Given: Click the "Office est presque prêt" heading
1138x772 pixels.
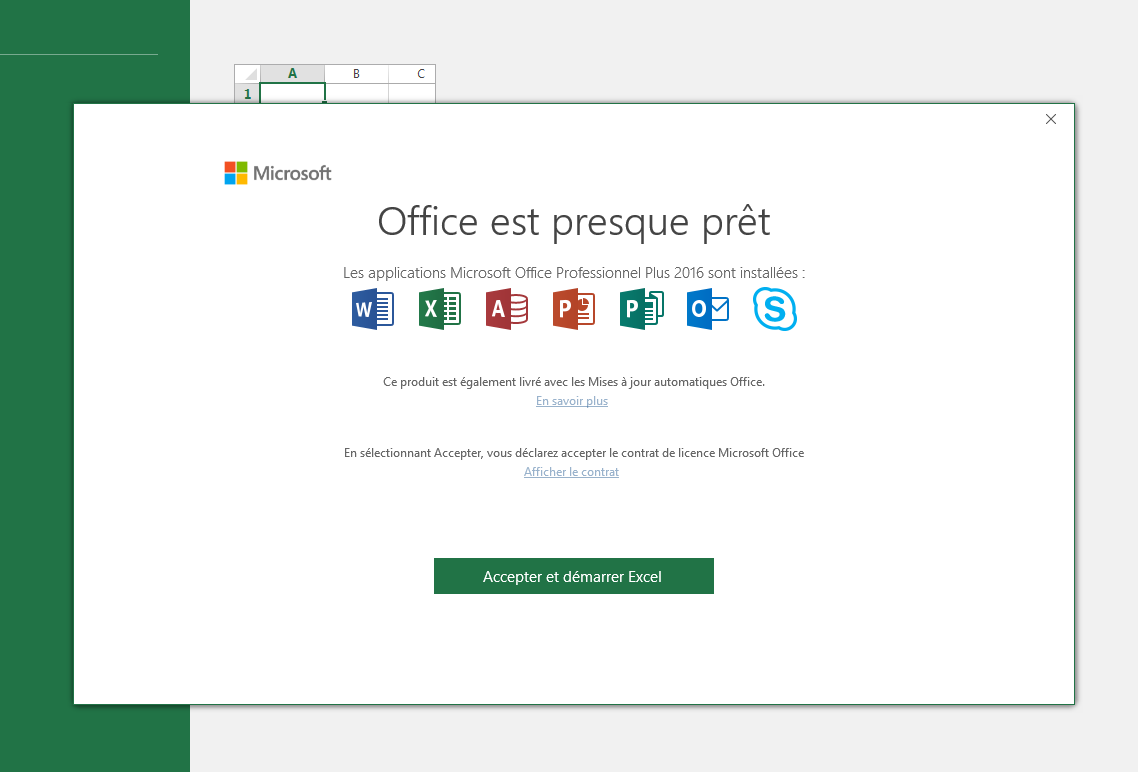Looking at the screenshot, I should pos(574,221).
